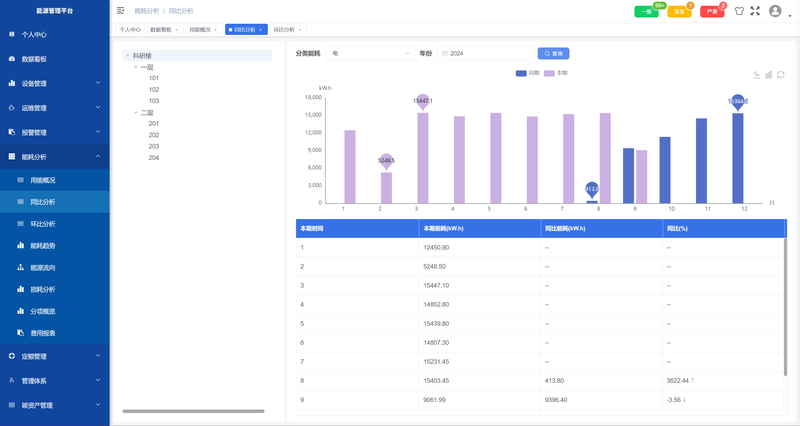This screenshot has width=800, height=426.
Task: Toggle the 同期 legend series
Action: (528, 73)
